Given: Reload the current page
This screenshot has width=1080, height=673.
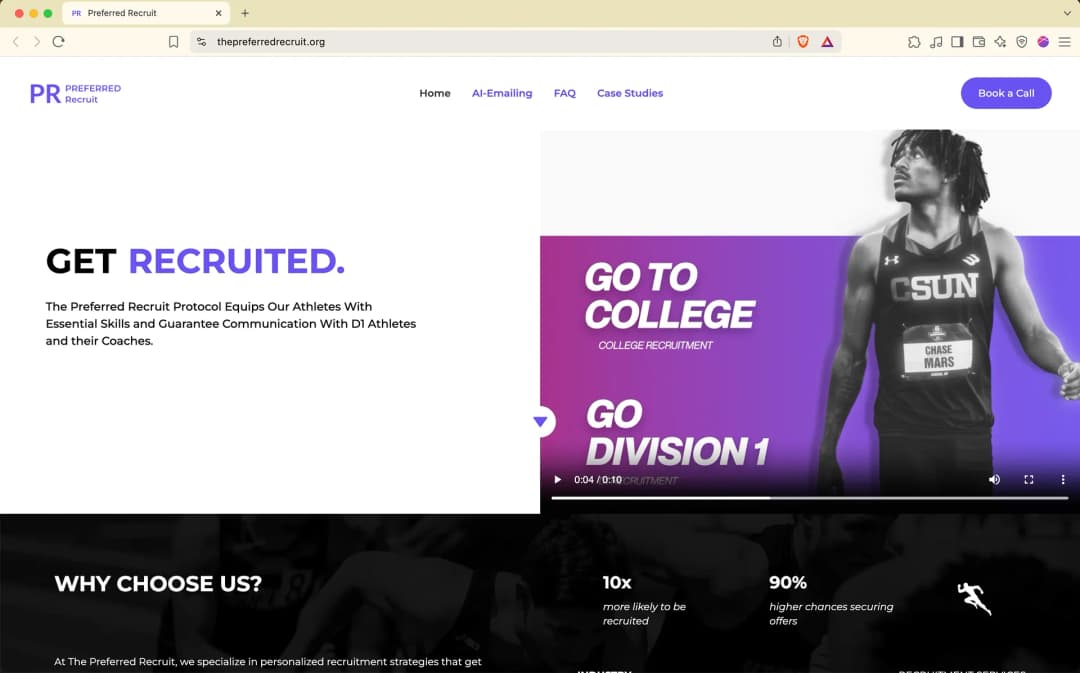Looking at the screenshot, I should 59,41.
